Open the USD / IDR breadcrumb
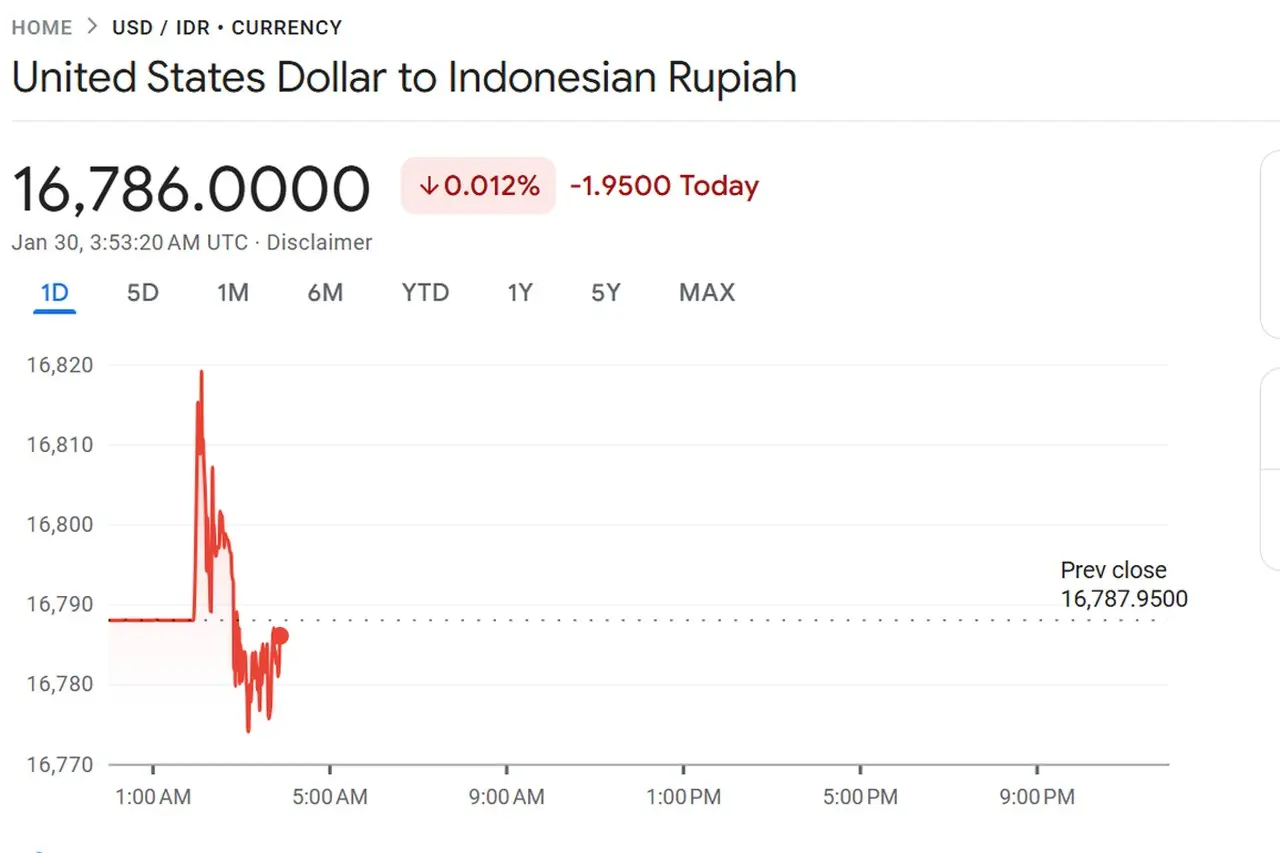The image size is (1280, 853). 161,27
